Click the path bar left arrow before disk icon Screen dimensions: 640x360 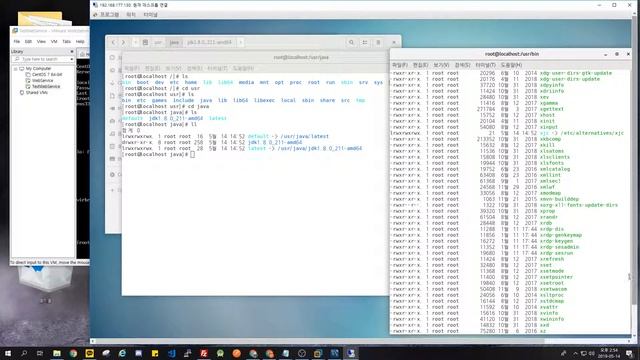(x=136, y=42)
